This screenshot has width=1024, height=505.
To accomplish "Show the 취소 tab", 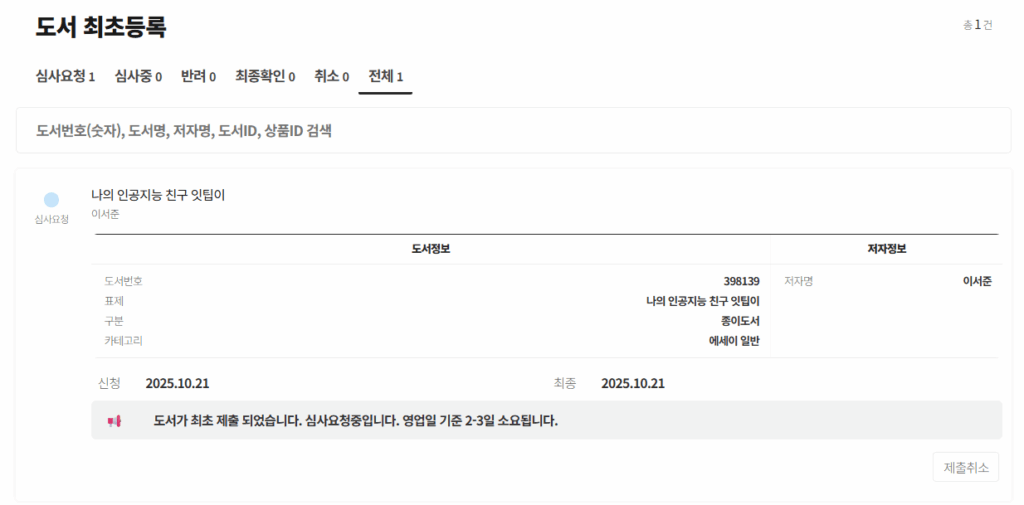I will click(332, 76).
